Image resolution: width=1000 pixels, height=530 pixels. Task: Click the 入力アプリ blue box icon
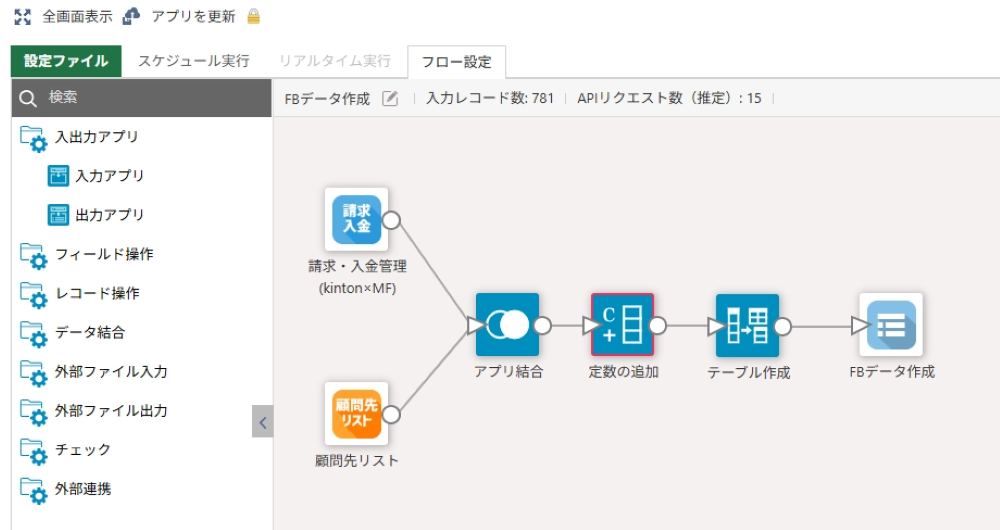pos(58,175)
